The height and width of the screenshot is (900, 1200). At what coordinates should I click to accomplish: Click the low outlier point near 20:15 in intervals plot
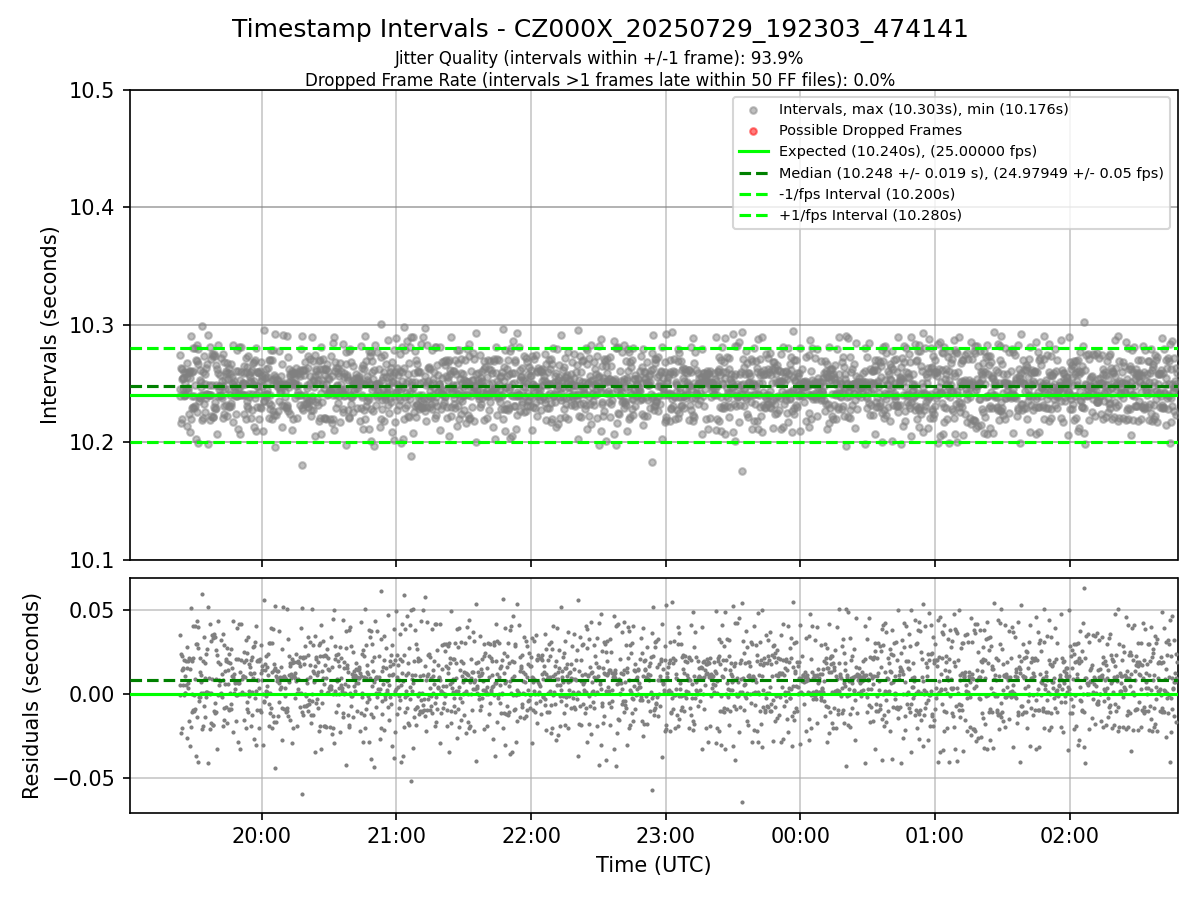point(302,465)
